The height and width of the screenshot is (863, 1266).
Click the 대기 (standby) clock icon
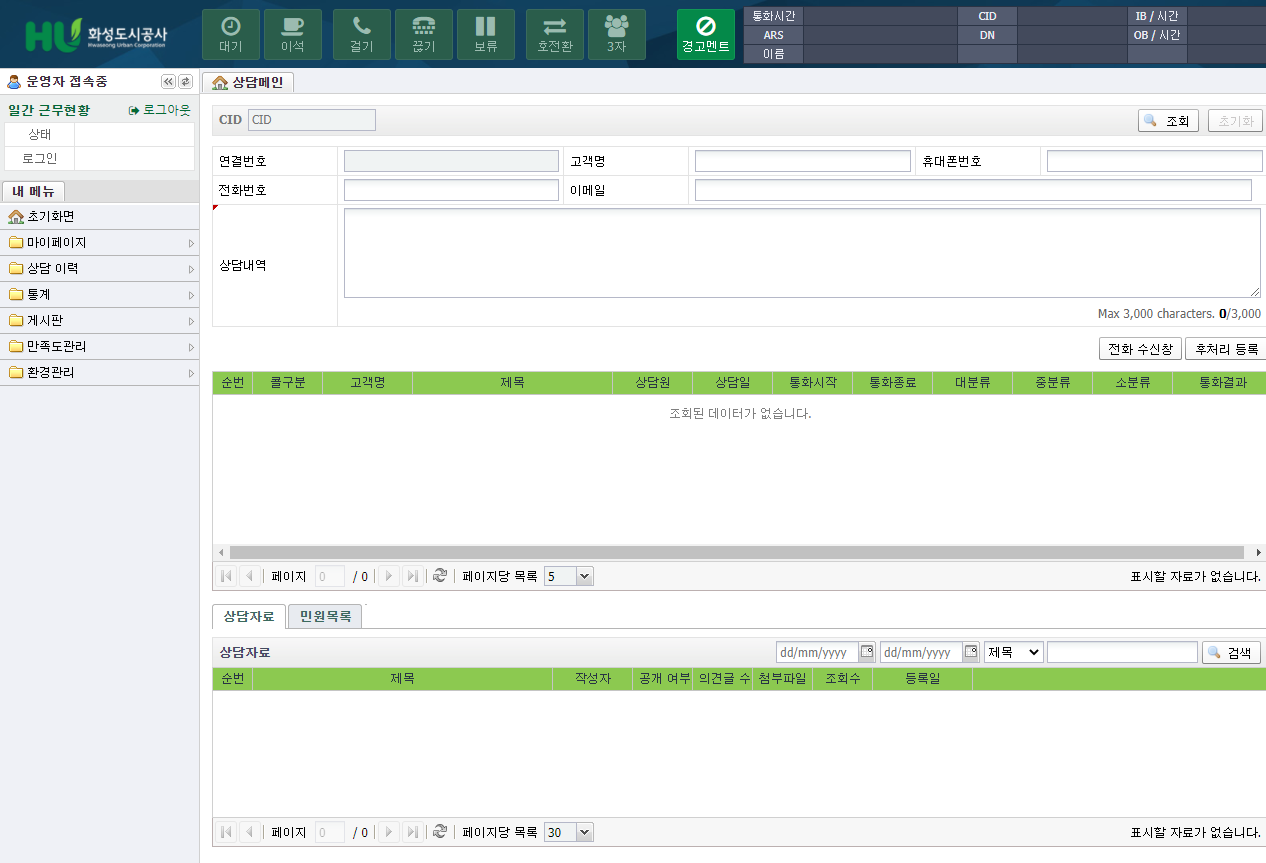230,27
